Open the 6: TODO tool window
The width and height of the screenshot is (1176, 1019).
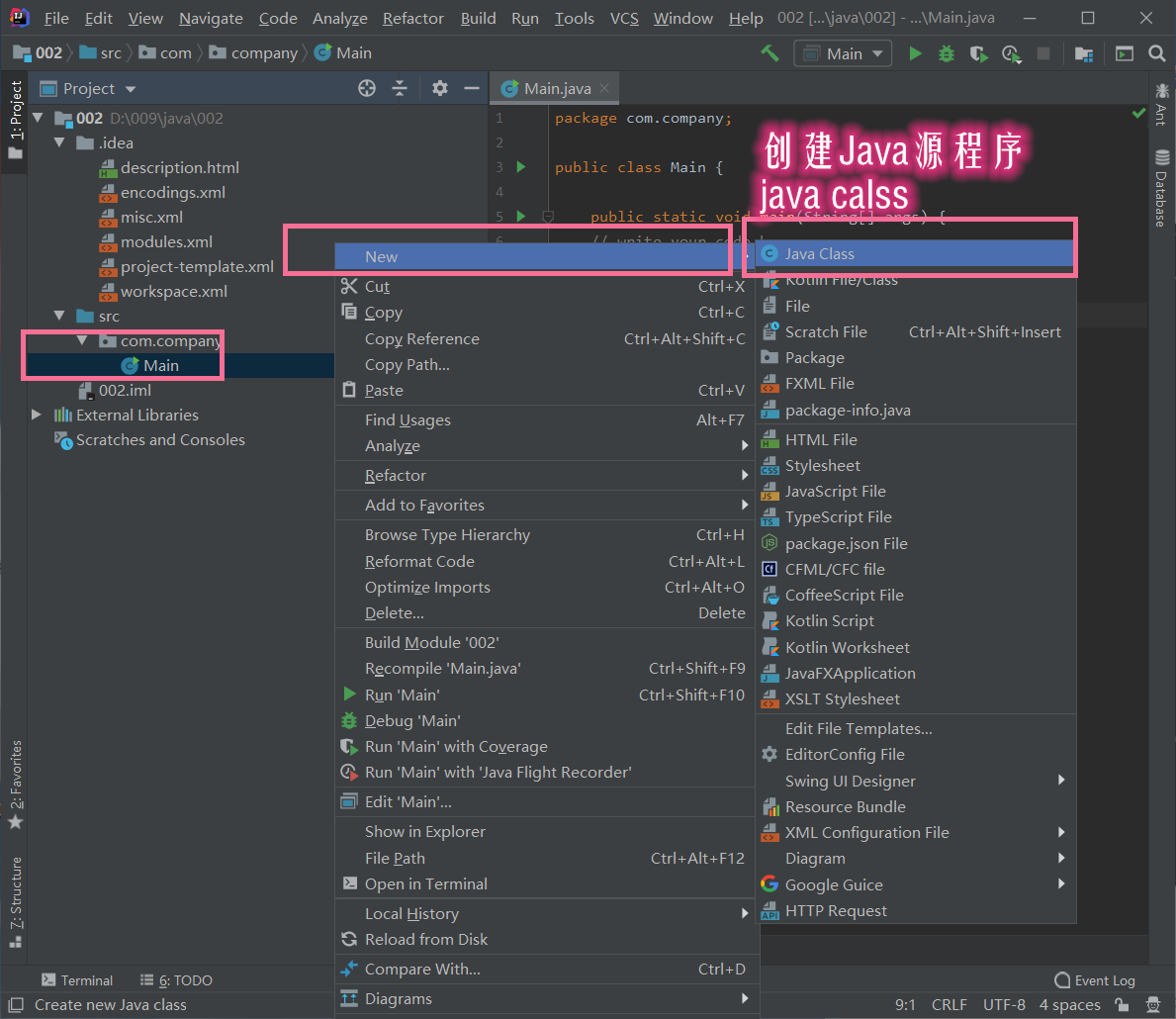177,980
